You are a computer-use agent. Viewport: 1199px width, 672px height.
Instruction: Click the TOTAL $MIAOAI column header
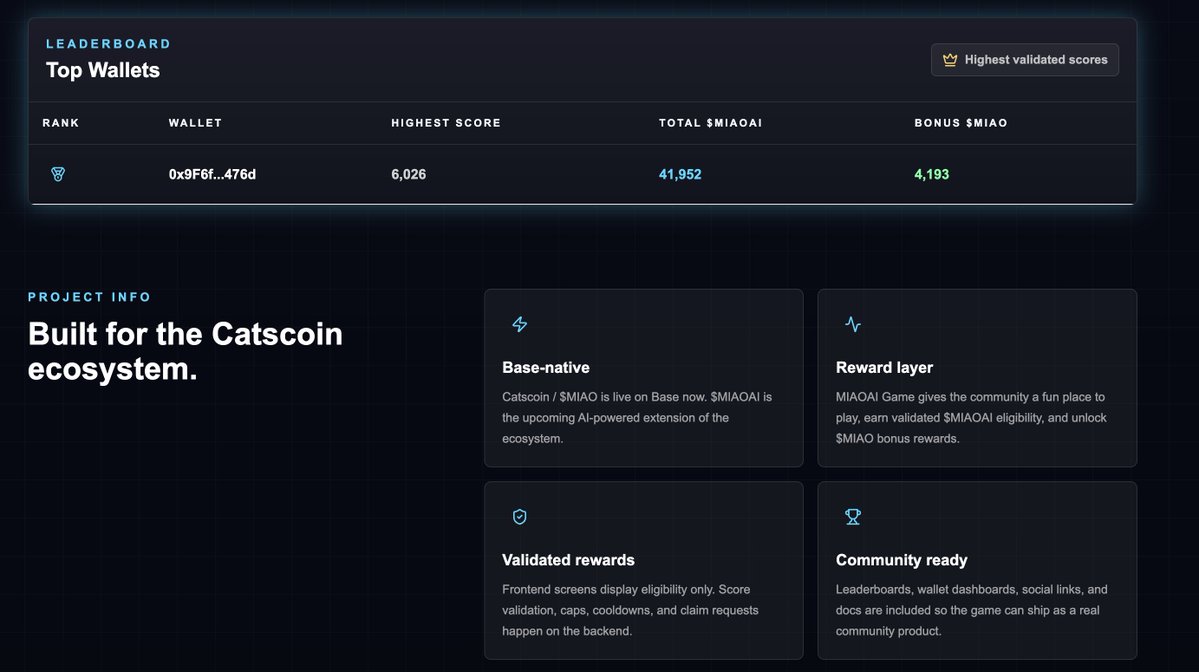[710, 123]
